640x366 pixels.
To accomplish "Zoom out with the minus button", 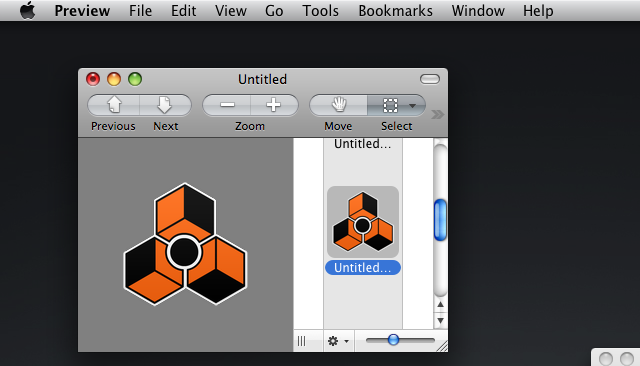I will [x=227, y=105].
